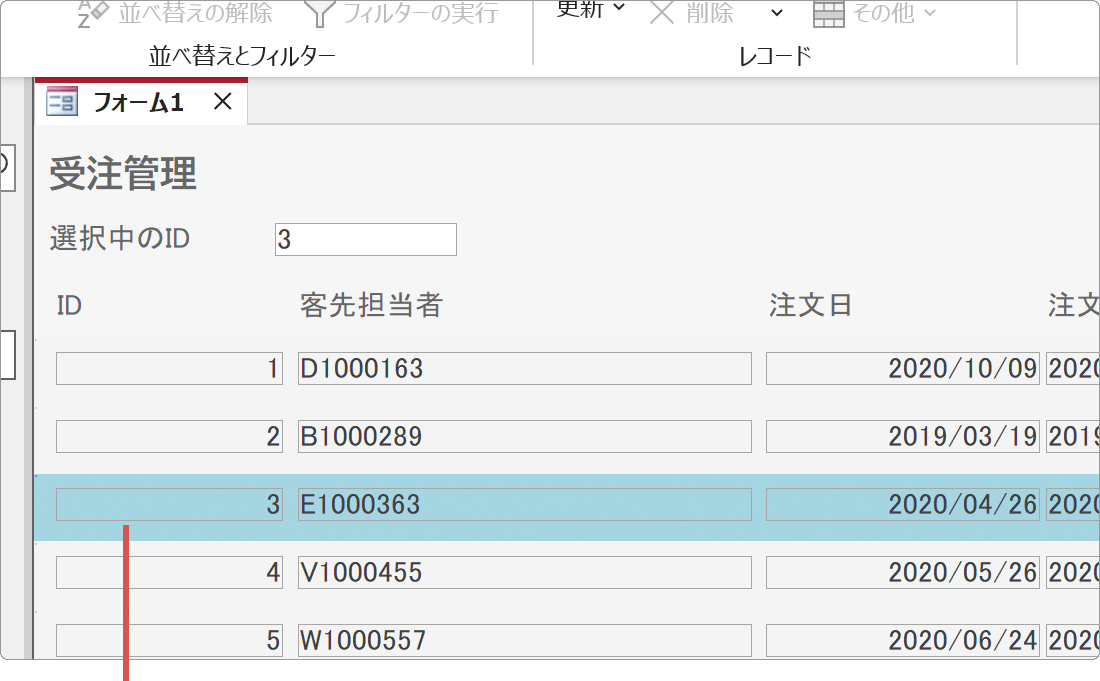Close the フォーム1 form tab
The image size is (1100, 681).
222,101
